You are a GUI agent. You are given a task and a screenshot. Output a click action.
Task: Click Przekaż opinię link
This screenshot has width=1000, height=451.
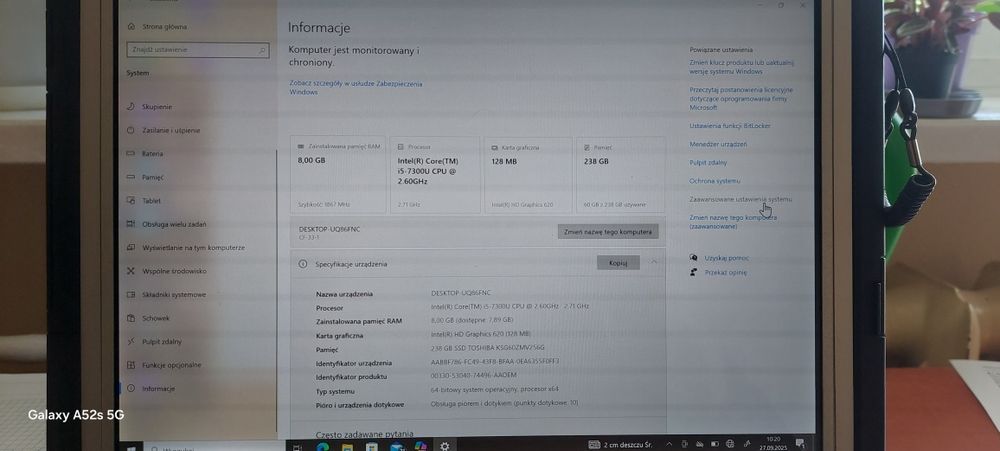[x=725, y=272]
